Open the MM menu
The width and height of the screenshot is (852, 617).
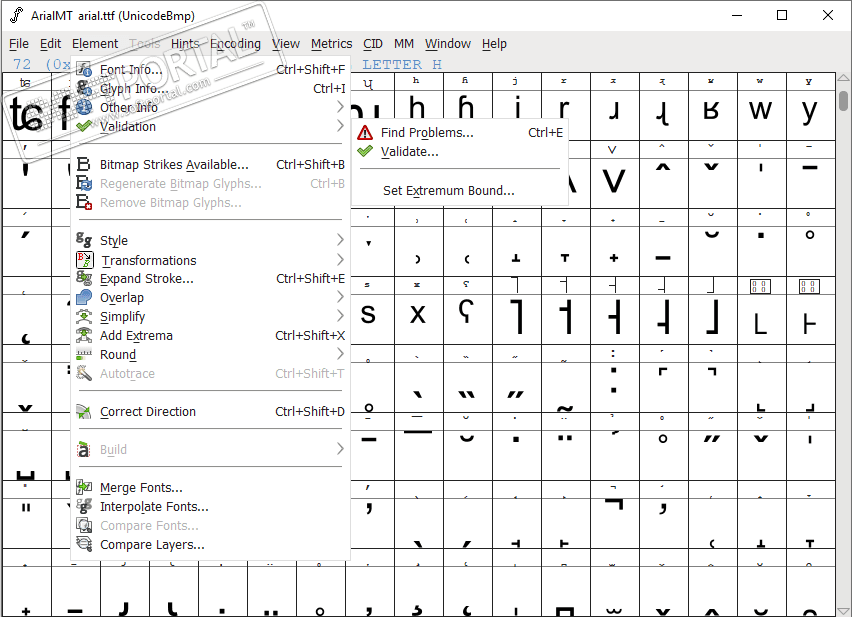tap(404, 43)
